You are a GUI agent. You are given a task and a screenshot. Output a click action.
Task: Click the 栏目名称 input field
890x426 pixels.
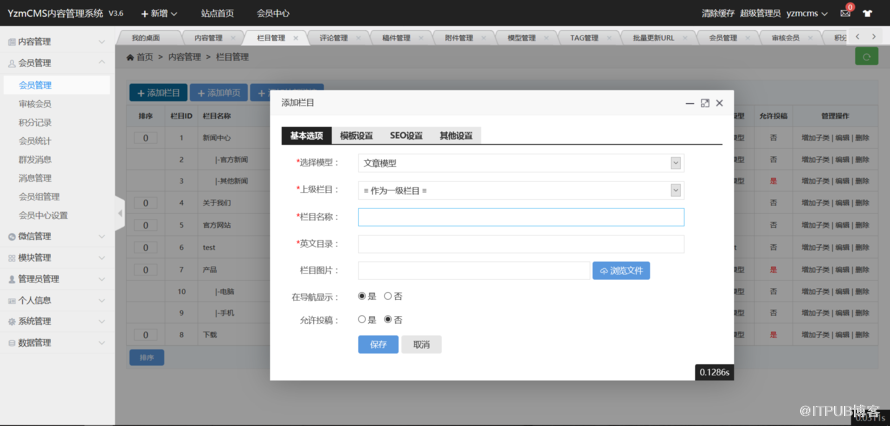521,217
